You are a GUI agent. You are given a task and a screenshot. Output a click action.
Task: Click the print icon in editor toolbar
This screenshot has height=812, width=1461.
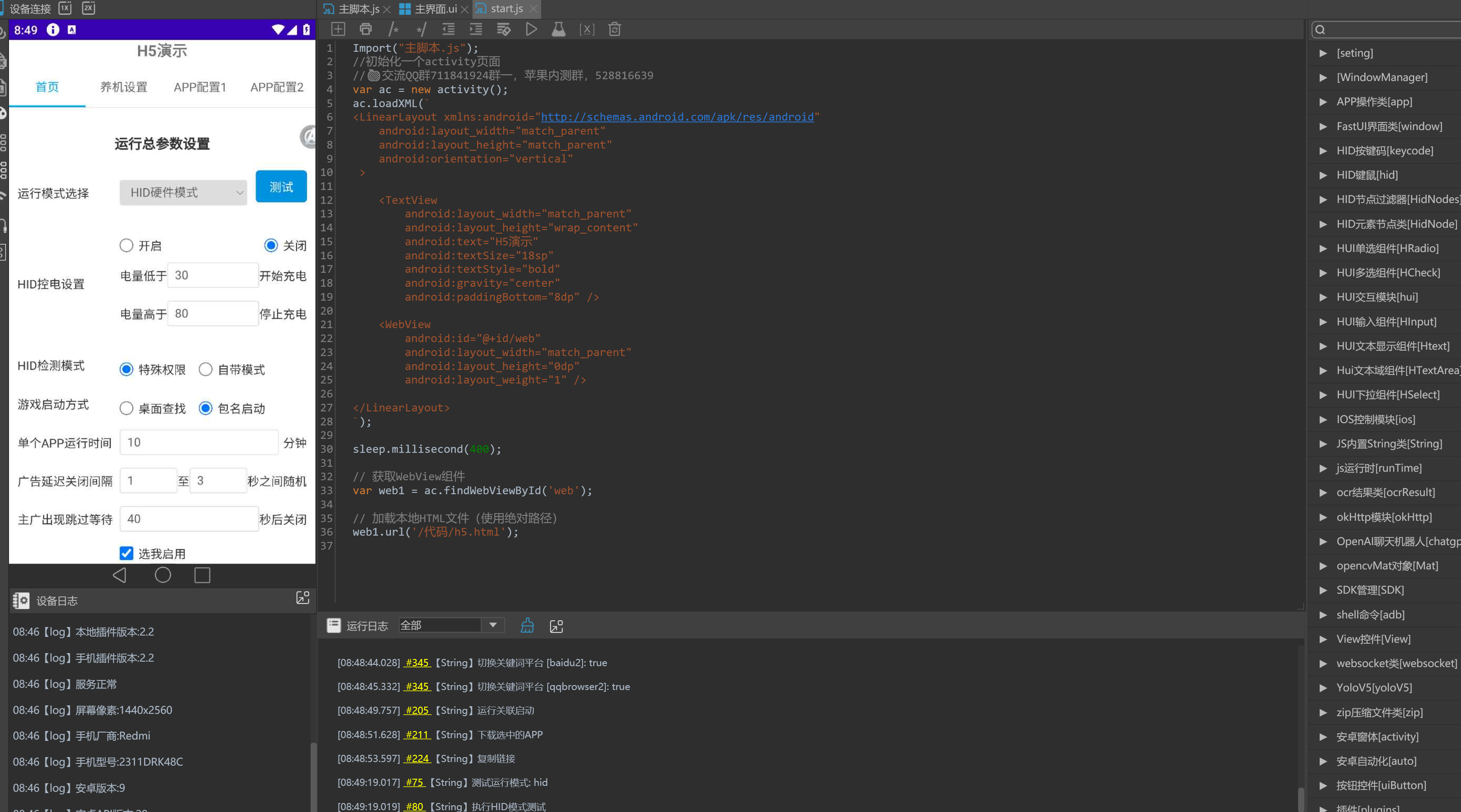click(366, 30)
